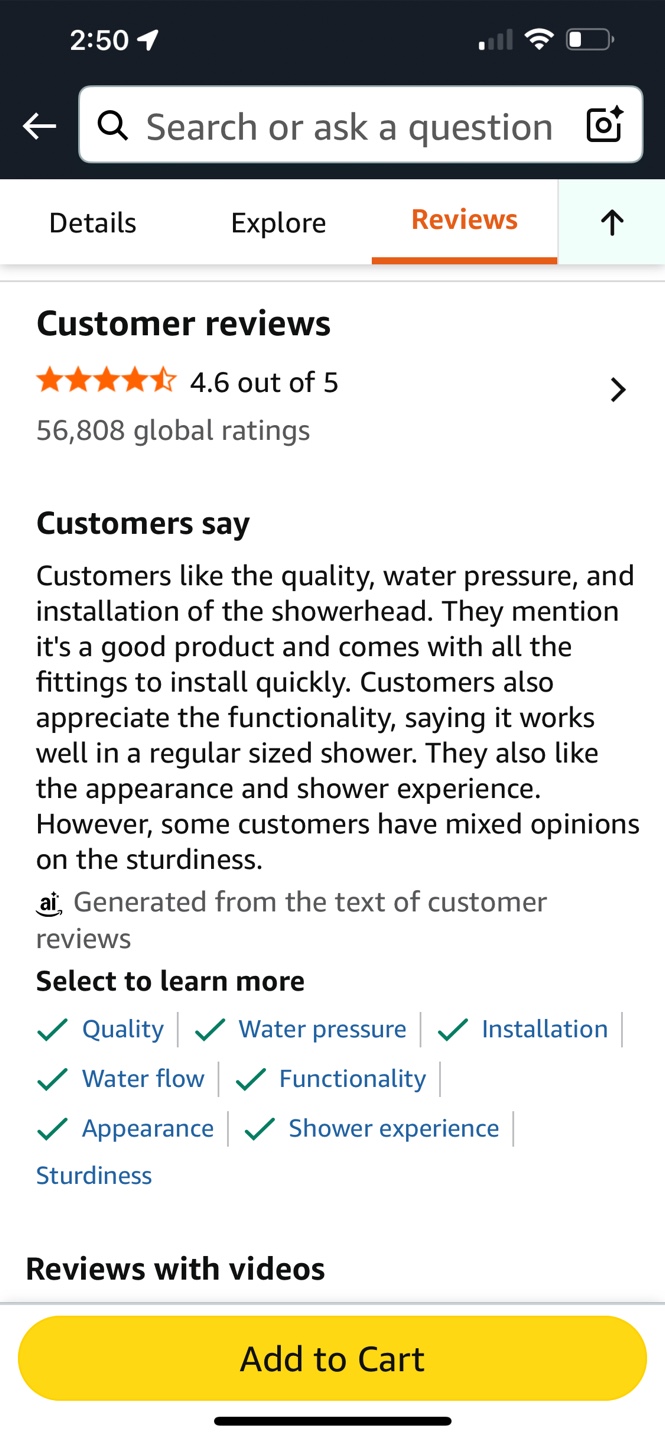
Task: Tap the camera search icon
Action: pyautogui.click(x=604, y=125)
